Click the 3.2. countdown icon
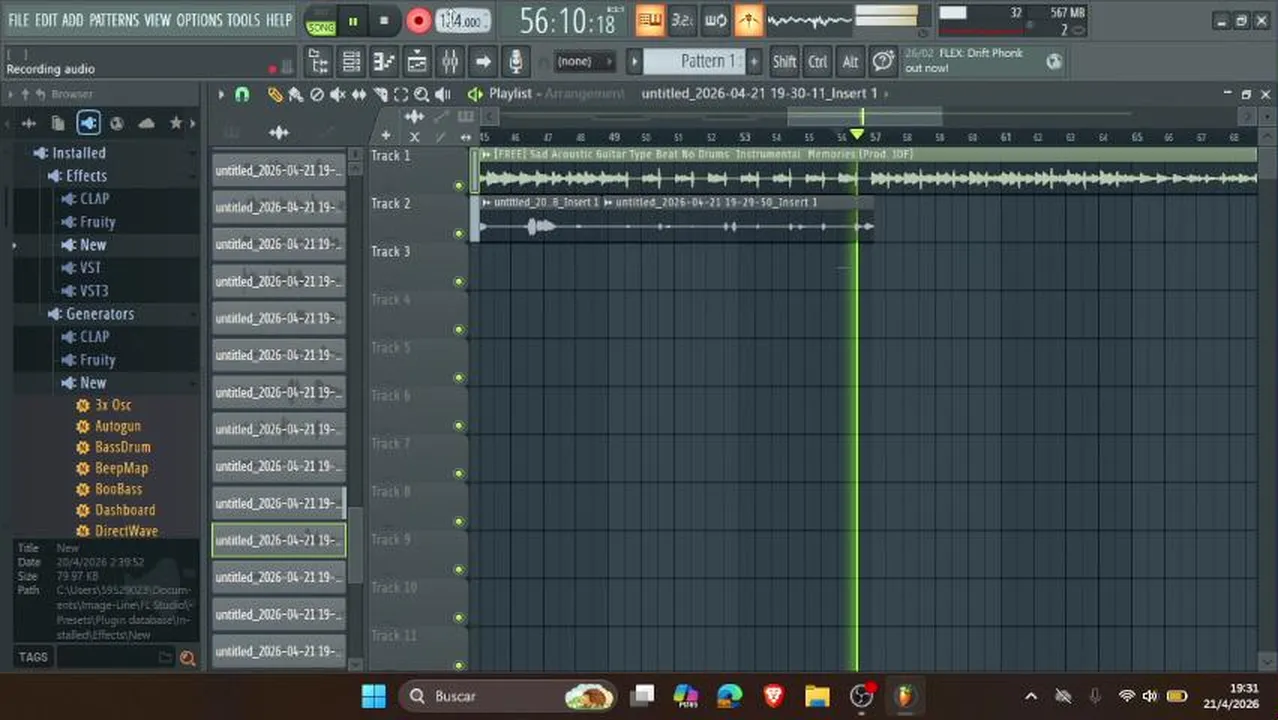The image size is (1278, 720). click(683, 20)
